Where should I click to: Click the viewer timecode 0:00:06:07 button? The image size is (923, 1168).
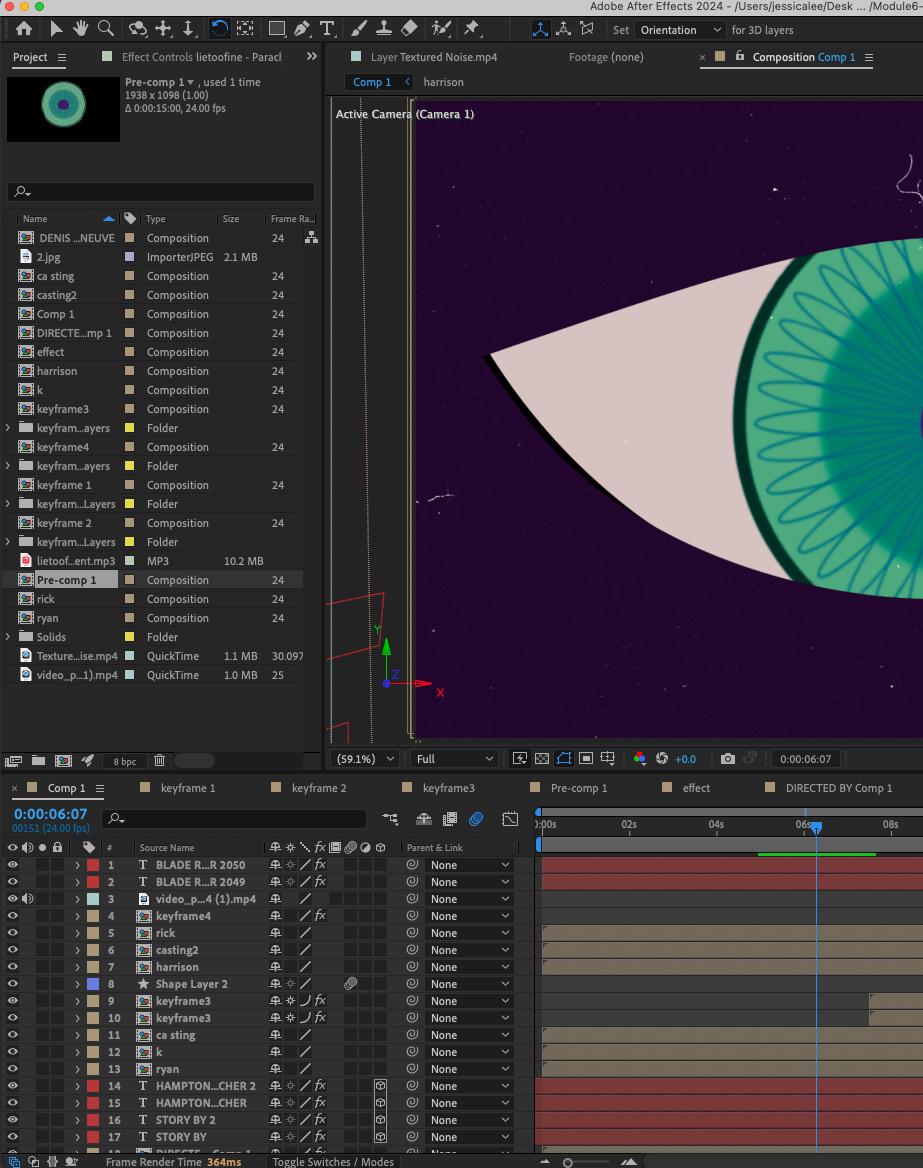tap(805, 758)
